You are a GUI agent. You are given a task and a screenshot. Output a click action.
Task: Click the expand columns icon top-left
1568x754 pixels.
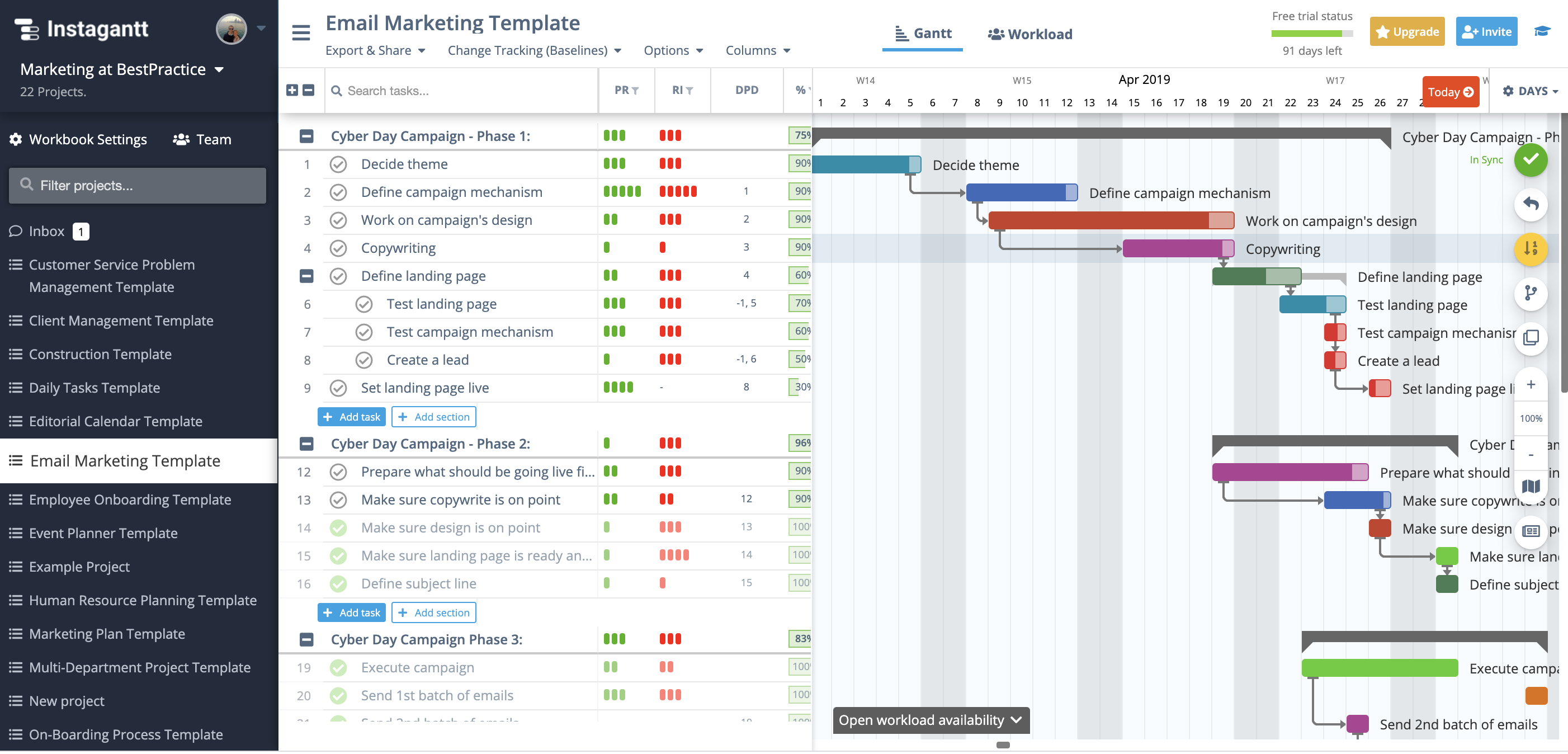[292, 90]
